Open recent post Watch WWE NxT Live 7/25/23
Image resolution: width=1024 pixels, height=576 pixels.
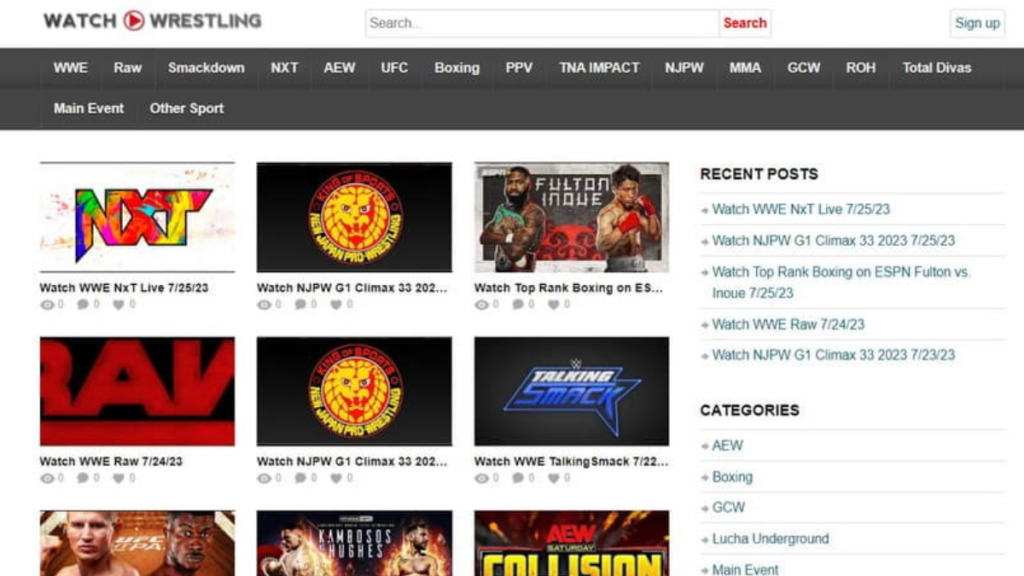(801, 210)
